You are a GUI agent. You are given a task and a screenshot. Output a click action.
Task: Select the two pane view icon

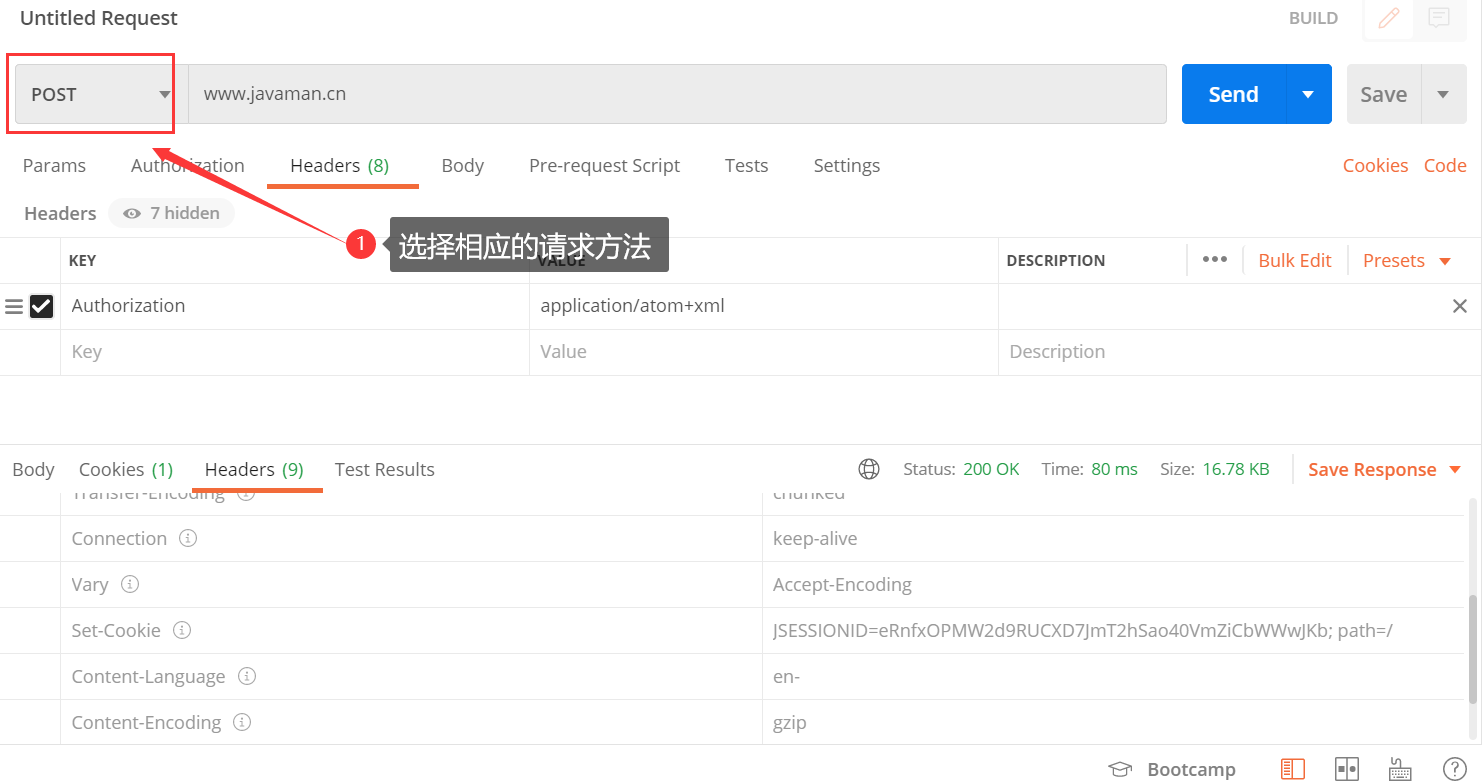tap(1347, 769)
